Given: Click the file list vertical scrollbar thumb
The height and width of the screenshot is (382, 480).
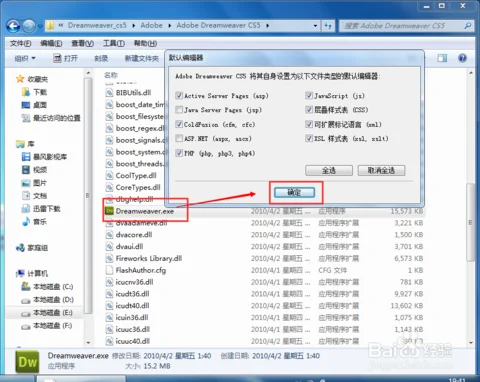Looking at the screenshot, I should point(470,222).
